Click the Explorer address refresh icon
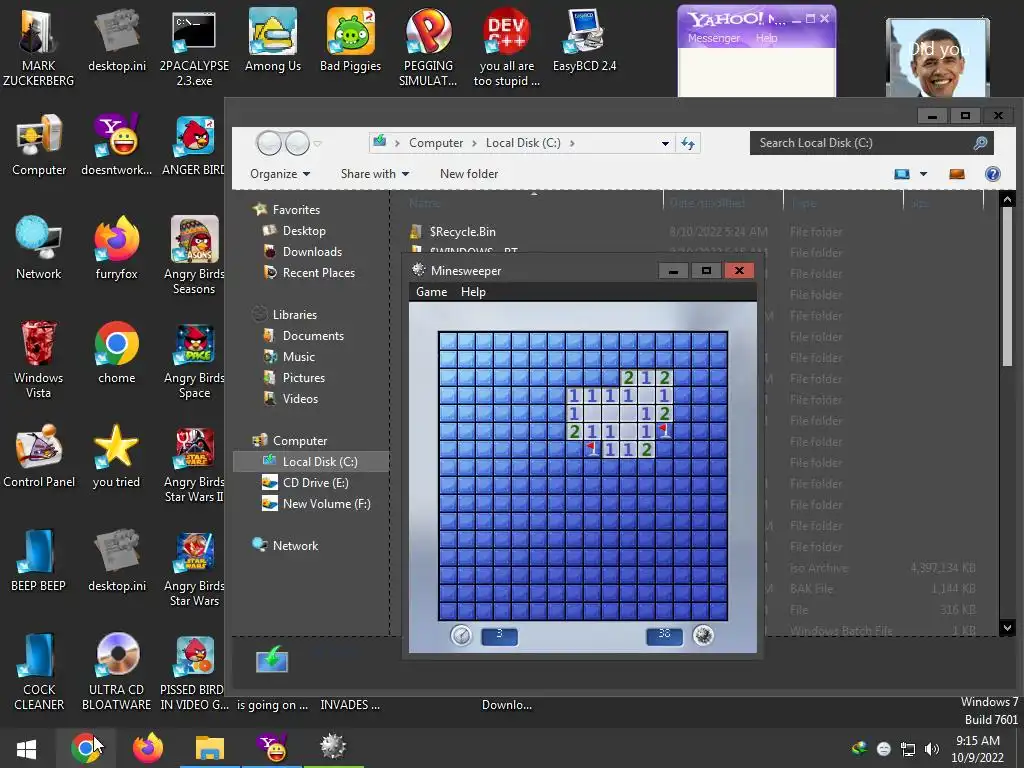Viewport: 1024px width, 768px height. pyautogui.click(x=688, y=143)
